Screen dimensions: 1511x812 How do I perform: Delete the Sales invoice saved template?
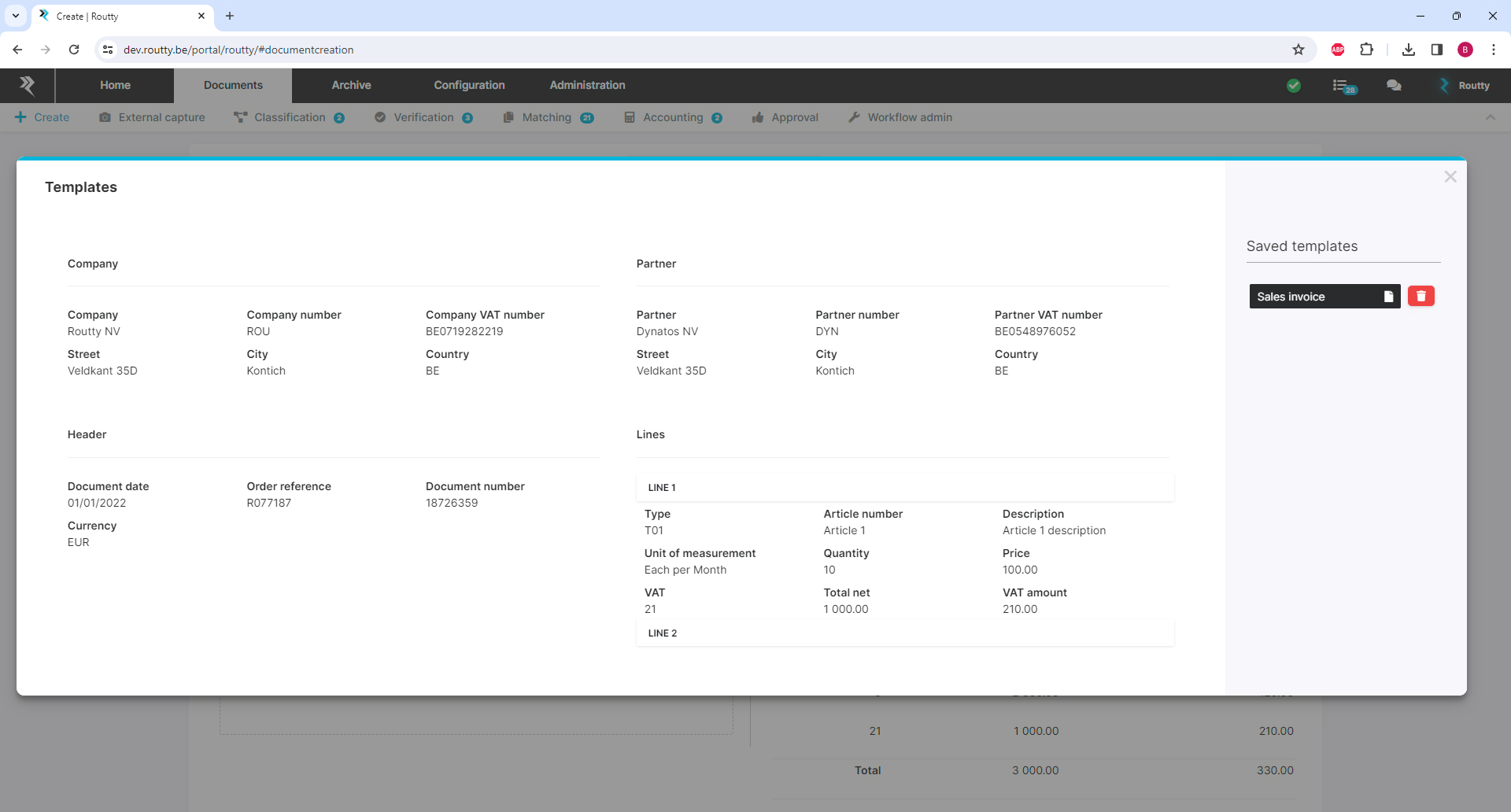pyautogui.click(x=1420, y=296)
